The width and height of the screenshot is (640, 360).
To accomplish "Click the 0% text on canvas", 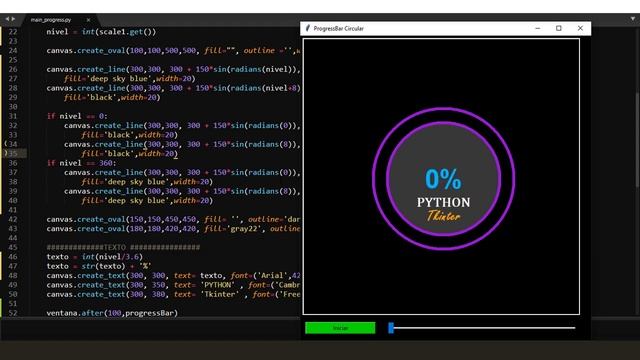I will click(443, 179).
